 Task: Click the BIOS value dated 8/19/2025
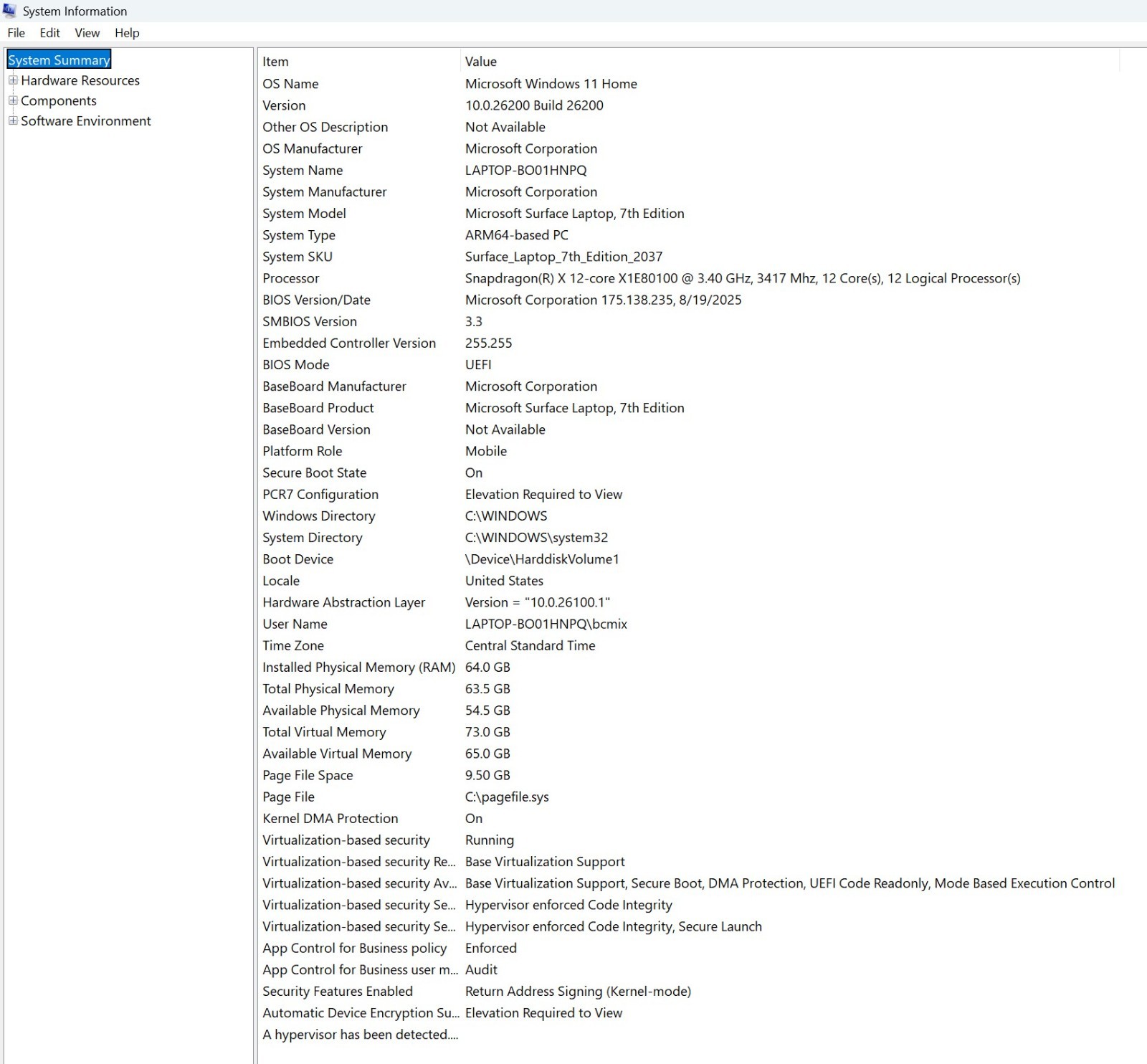[604, 300]
